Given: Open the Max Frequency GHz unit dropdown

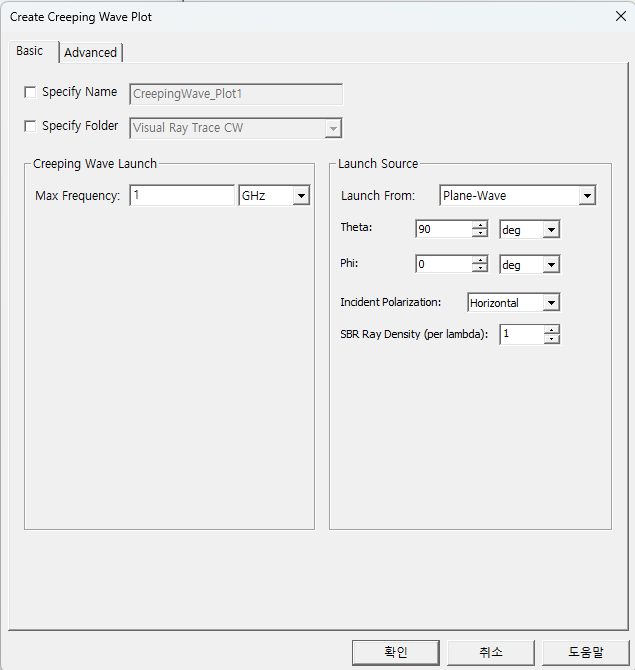Looking at the screenshot, I should [301, 197].
